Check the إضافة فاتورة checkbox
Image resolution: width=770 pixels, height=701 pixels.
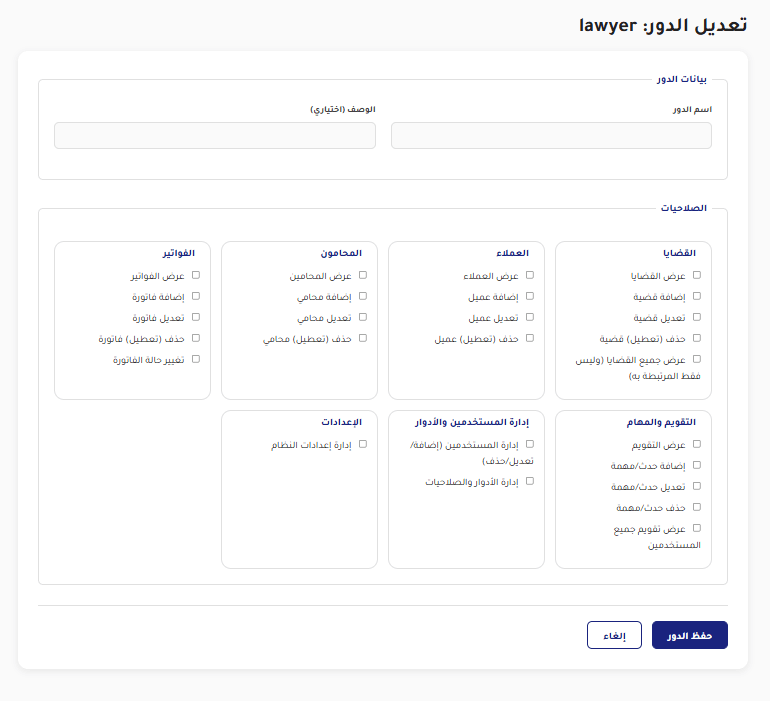tap(196, 296)
